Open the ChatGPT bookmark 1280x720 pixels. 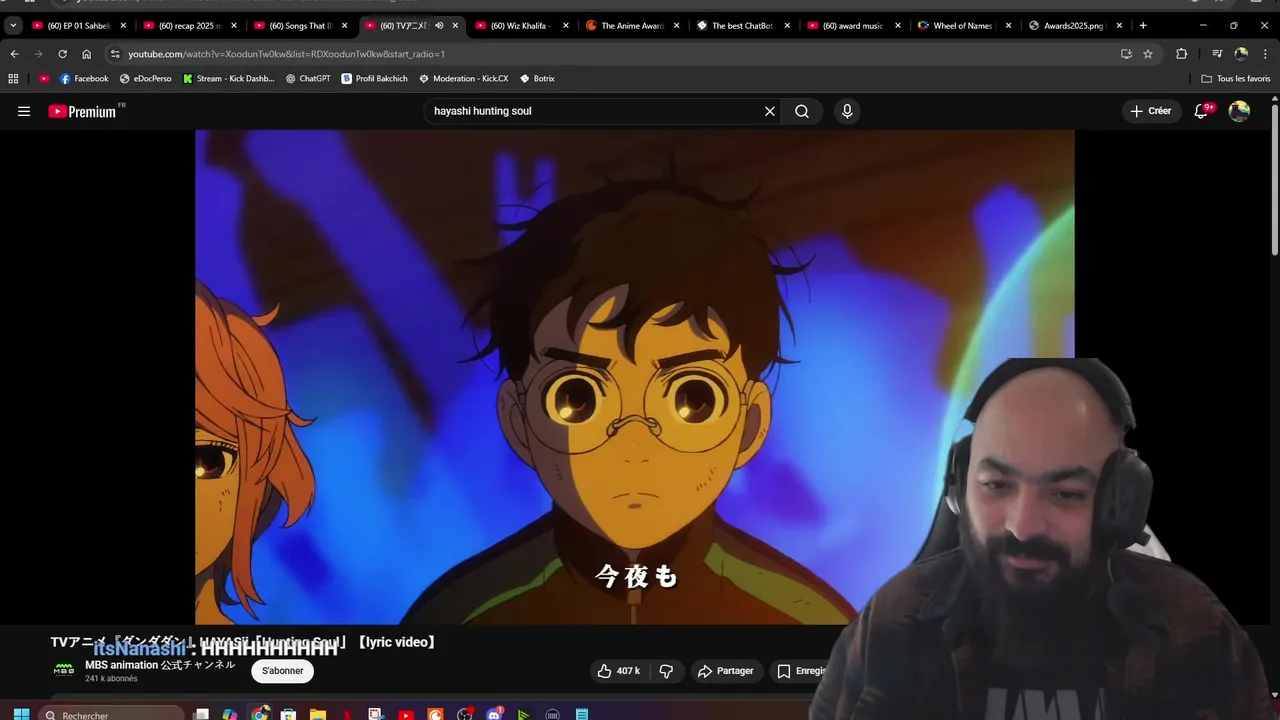coord(308,78)
